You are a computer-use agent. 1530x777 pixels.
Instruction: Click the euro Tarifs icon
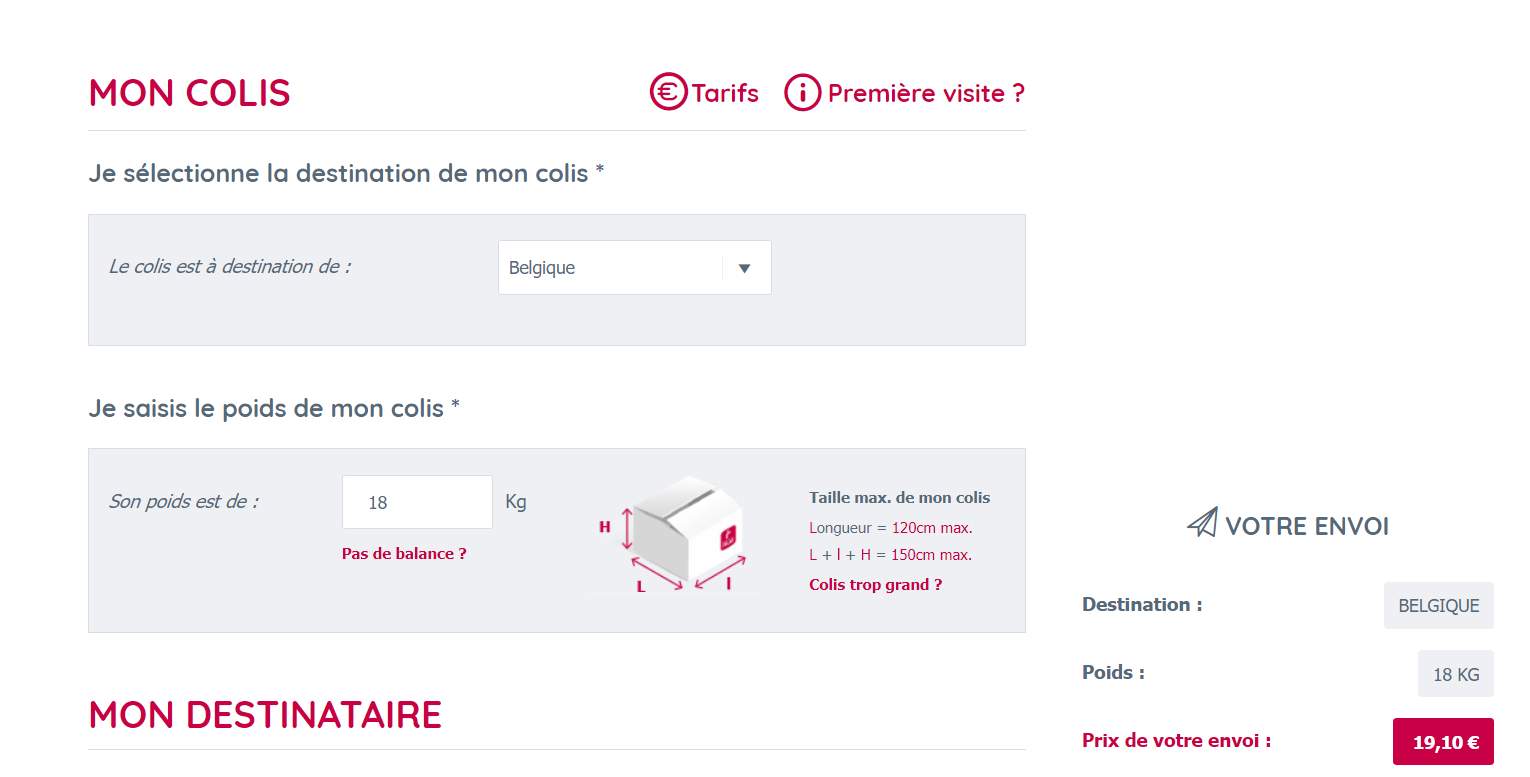pos(668,93)
